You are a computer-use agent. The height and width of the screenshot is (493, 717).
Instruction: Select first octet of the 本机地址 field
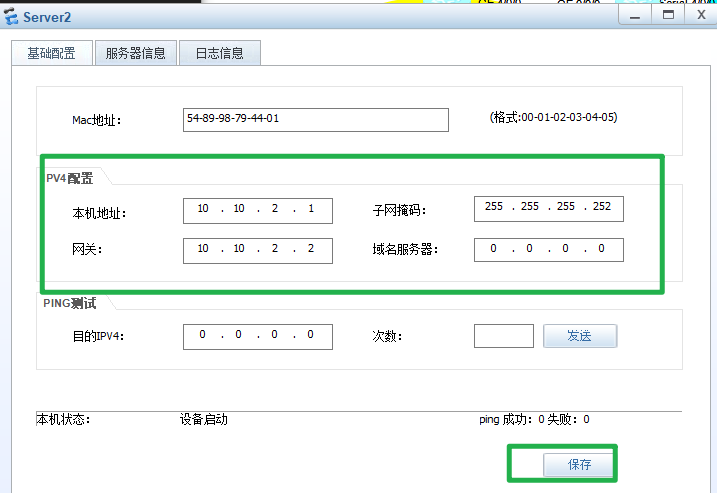tap(203, 209)
